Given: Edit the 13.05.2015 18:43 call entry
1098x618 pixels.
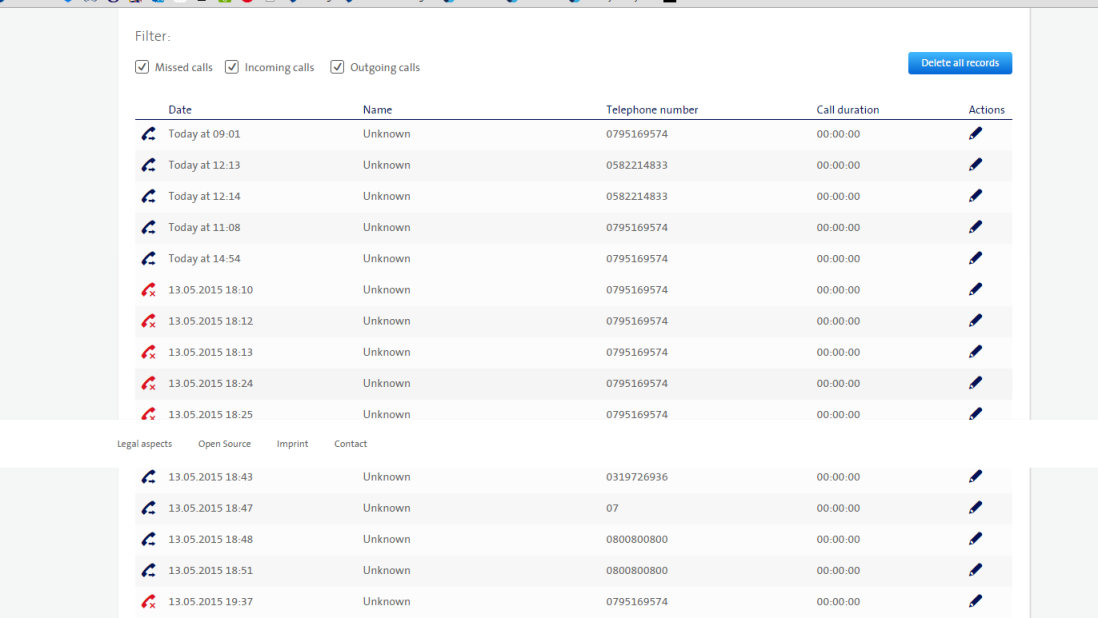Looking at the screenshot, I should pyautogui.click(x=975, y=477).
